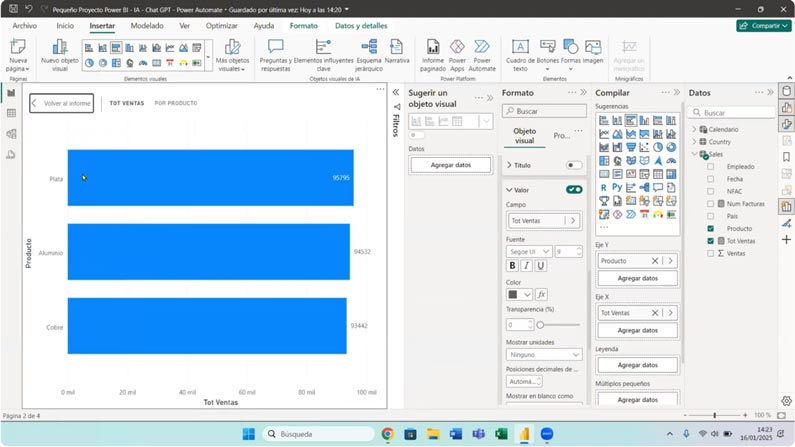The image size is (795, 447).
Task: Uncheck the Producto field checkbox
Action: (711, 229)
